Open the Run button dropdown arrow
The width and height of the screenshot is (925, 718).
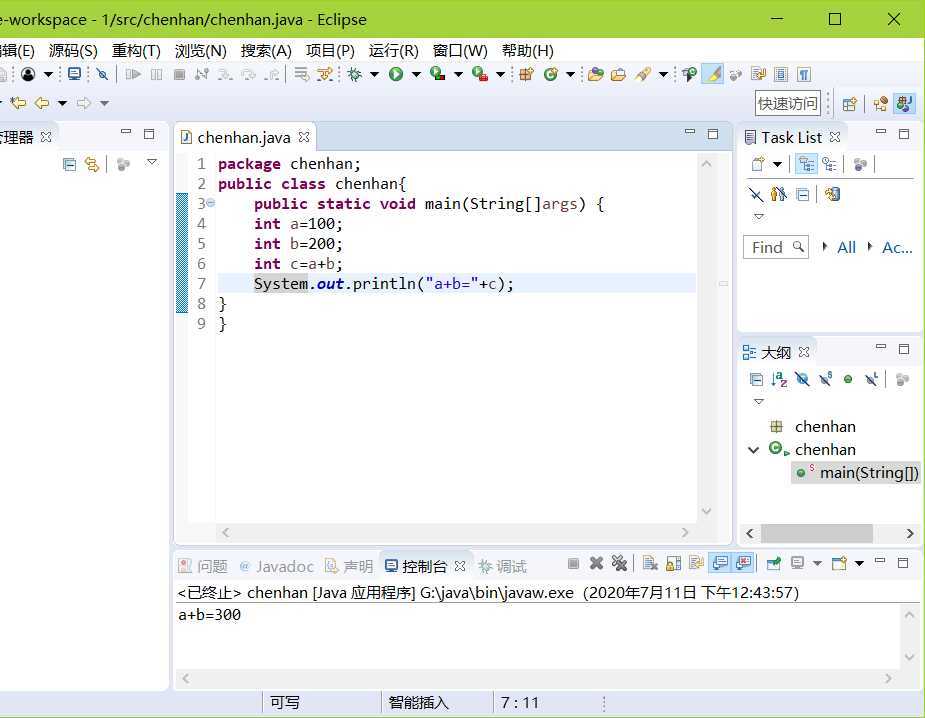click(416, 74)
